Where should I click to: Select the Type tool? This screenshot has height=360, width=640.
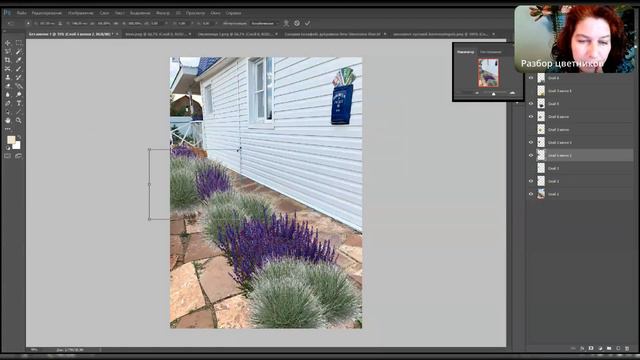(19, 103)
